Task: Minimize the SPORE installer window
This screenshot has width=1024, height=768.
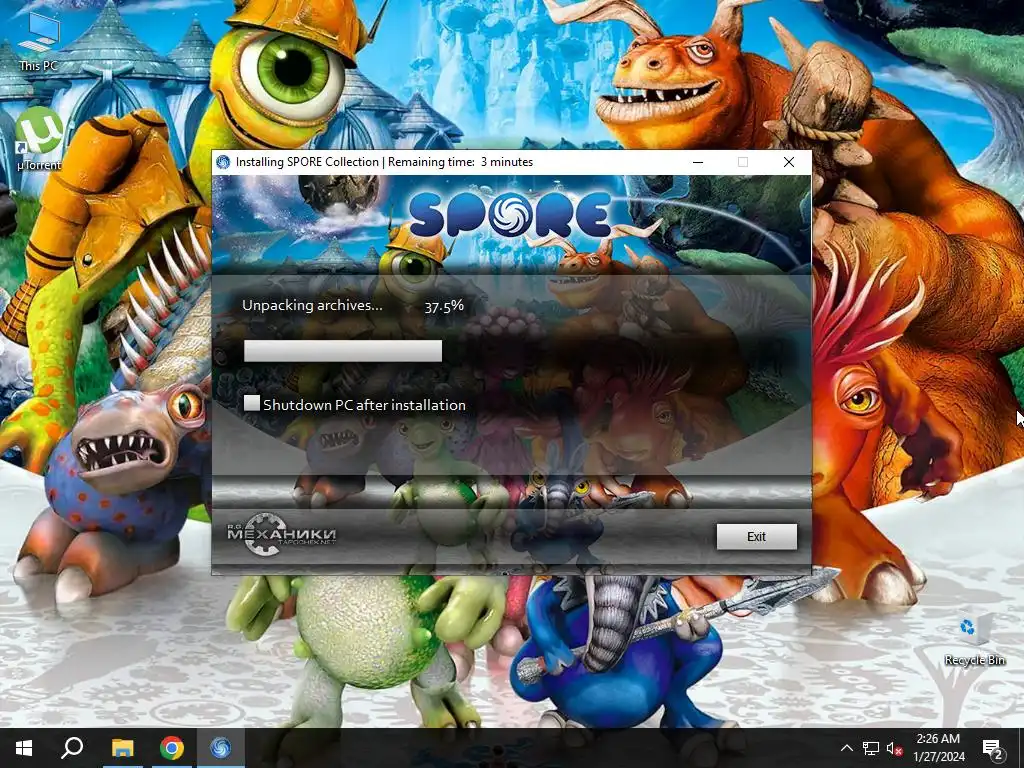Action: [x=698, y=162]
